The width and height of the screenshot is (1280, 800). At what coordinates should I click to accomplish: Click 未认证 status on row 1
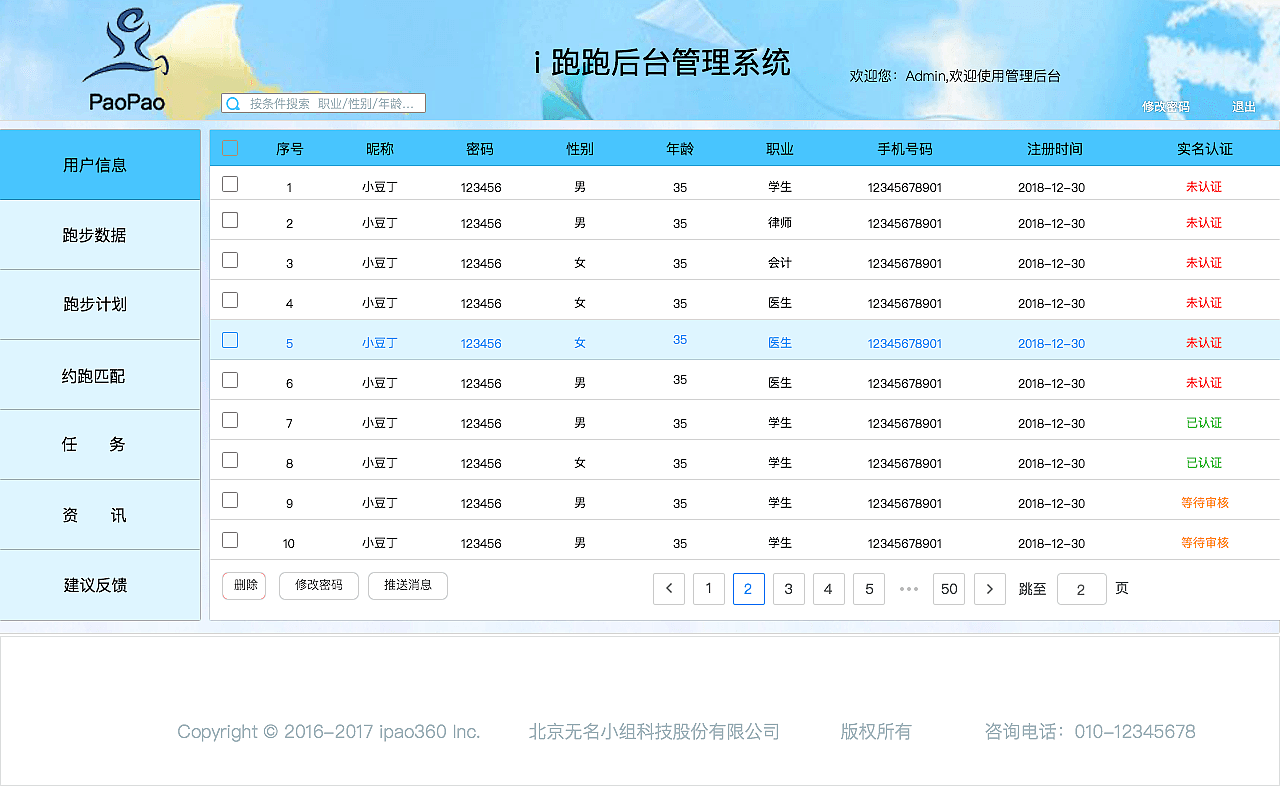pos(1204,187)
